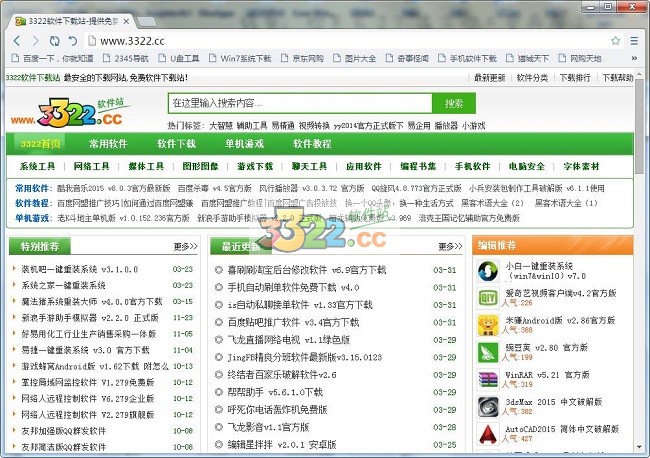The image size is (650, 458).
Task: Open 百度贴吧推广软件 v3.4官方下载
Action: (x=293, y=322)
